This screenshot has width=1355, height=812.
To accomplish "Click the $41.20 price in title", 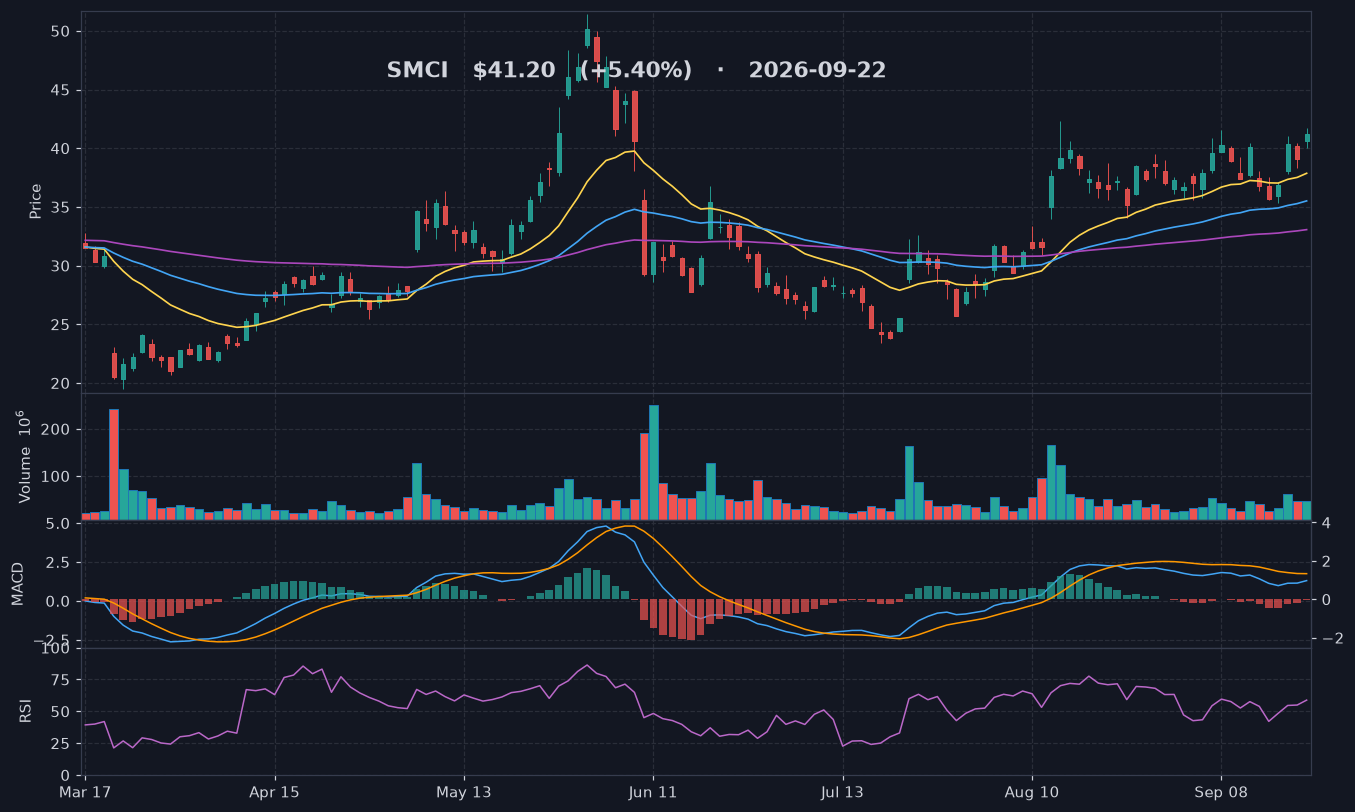I will click(514, 71).
